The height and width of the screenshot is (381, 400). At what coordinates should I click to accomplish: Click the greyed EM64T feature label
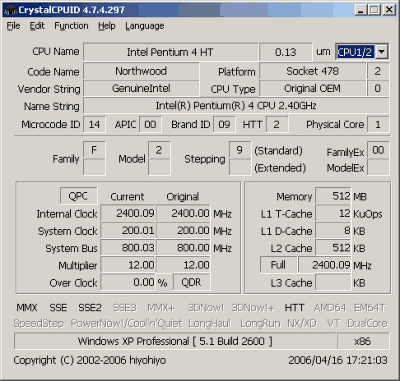(369, 308)
